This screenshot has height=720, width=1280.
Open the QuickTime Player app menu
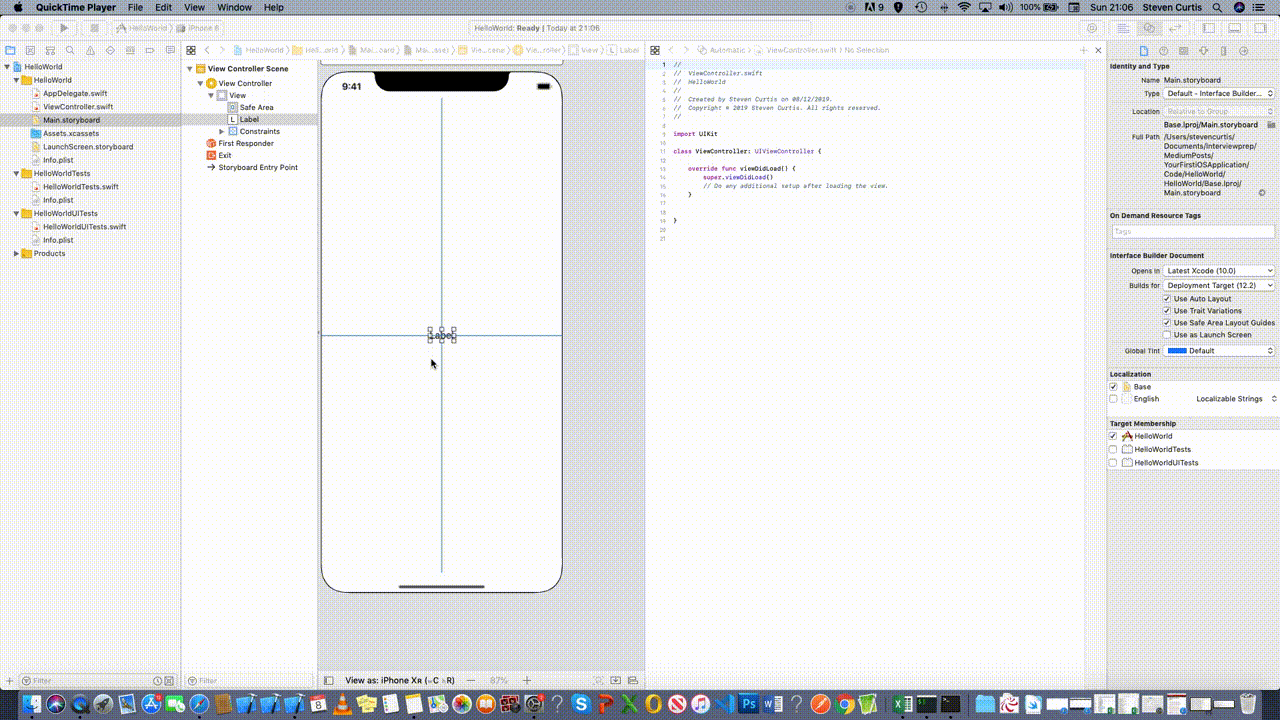pos(76,7)
